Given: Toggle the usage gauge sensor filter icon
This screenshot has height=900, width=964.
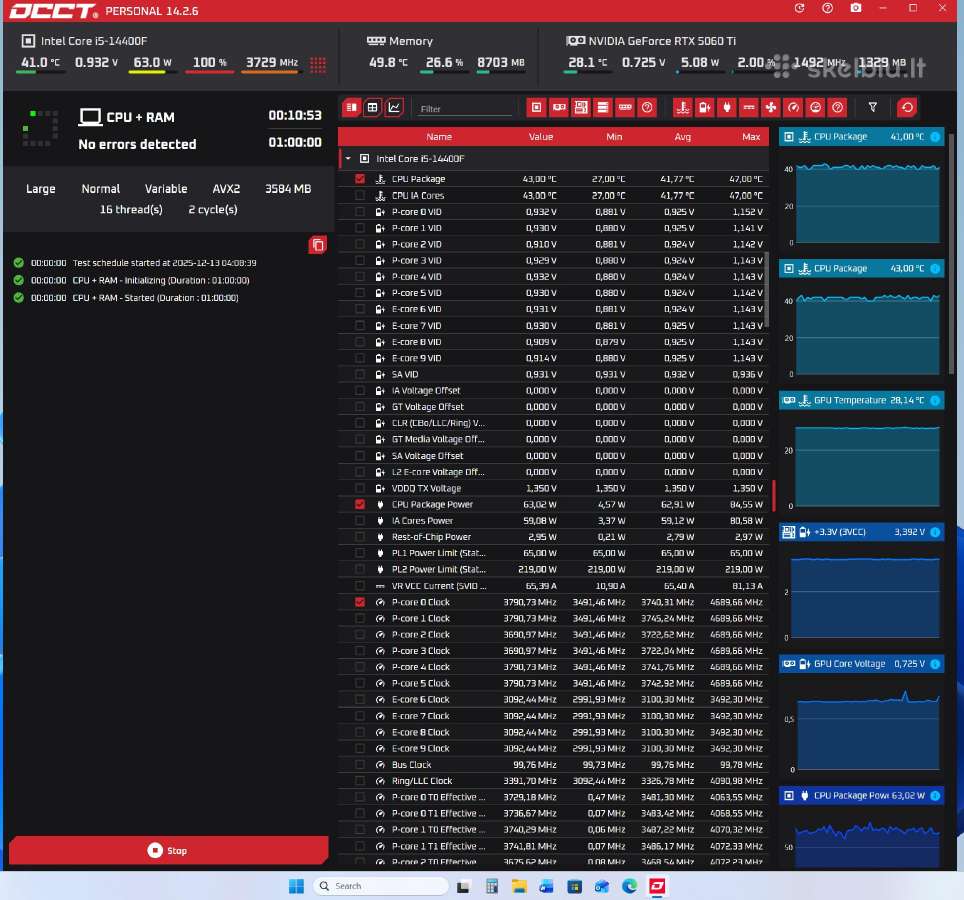Looking at the screenshot, I should point(815,108).
